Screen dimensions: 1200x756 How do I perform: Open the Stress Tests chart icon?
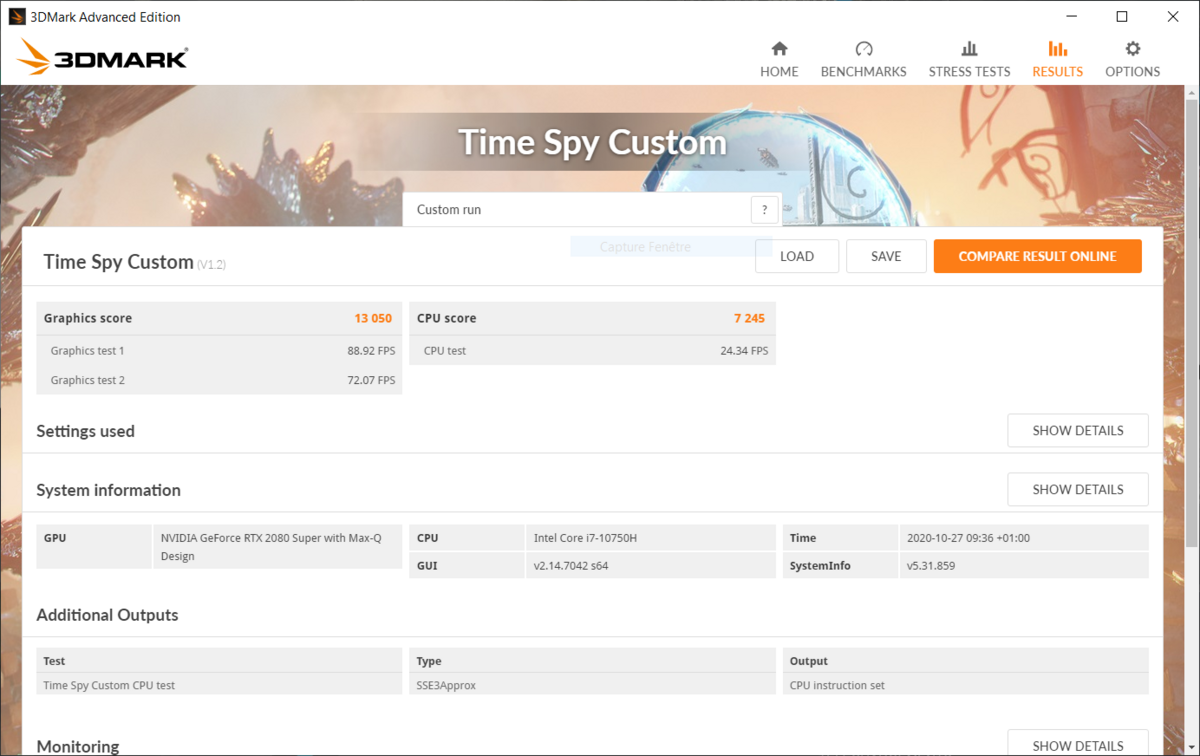pos(969,48)
